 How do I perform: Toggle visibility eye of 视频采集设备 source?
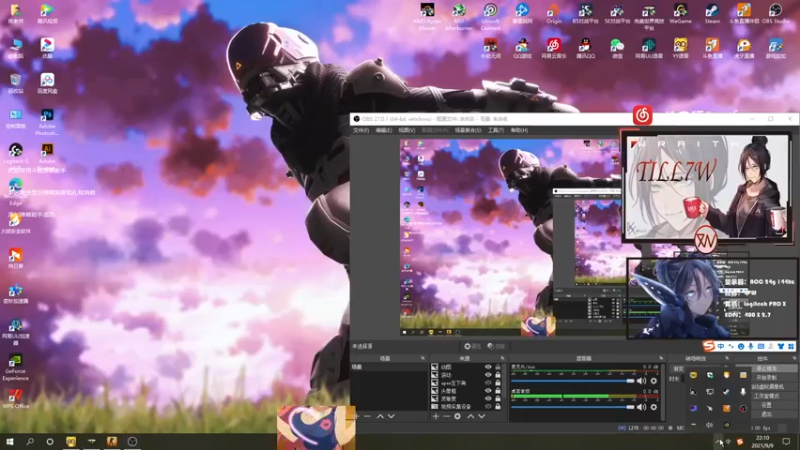pos(488,407)
